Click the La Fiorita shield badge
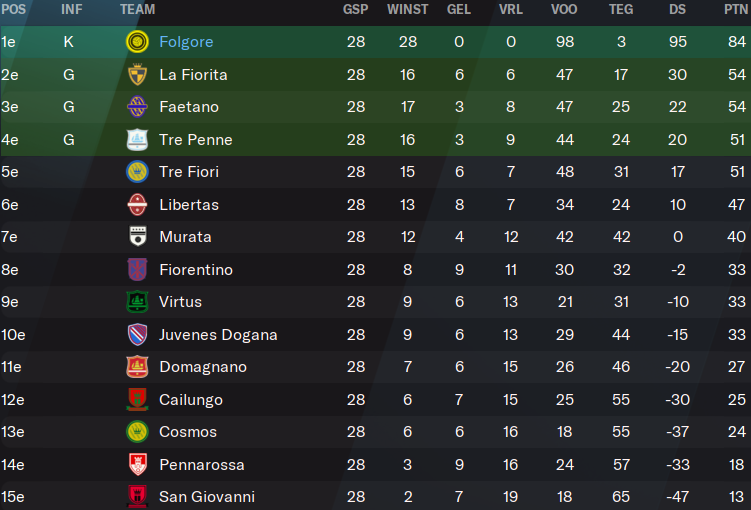This screenshot has width=751, height=510. tap(137, 75)
